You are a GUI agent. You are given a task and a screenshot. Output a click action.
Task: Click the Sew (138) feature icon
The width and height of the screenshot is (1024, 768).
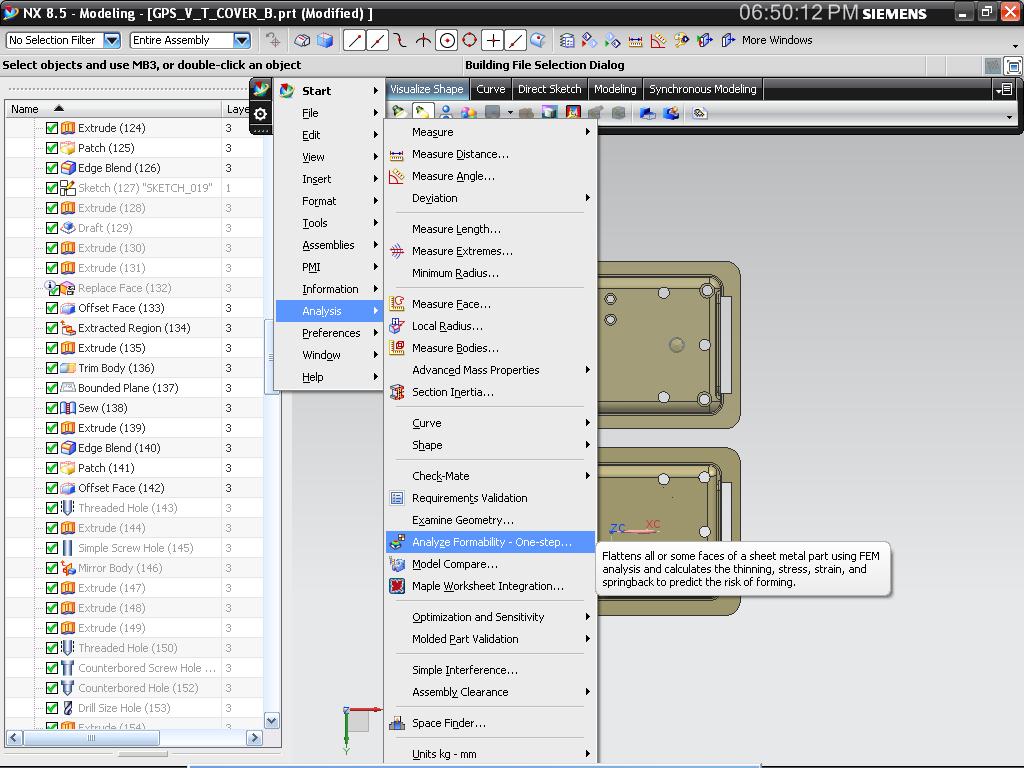coord(68,408)
